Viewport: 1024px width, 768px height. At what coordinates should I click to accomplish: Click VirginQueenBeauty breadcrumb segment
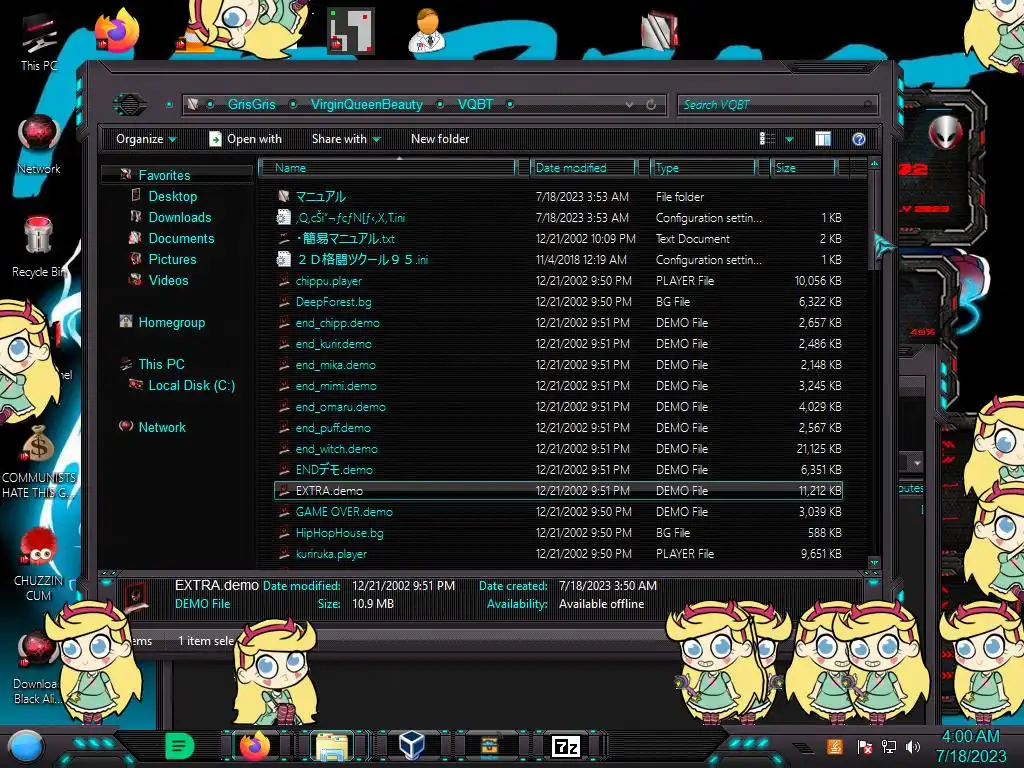click(366, 104)
